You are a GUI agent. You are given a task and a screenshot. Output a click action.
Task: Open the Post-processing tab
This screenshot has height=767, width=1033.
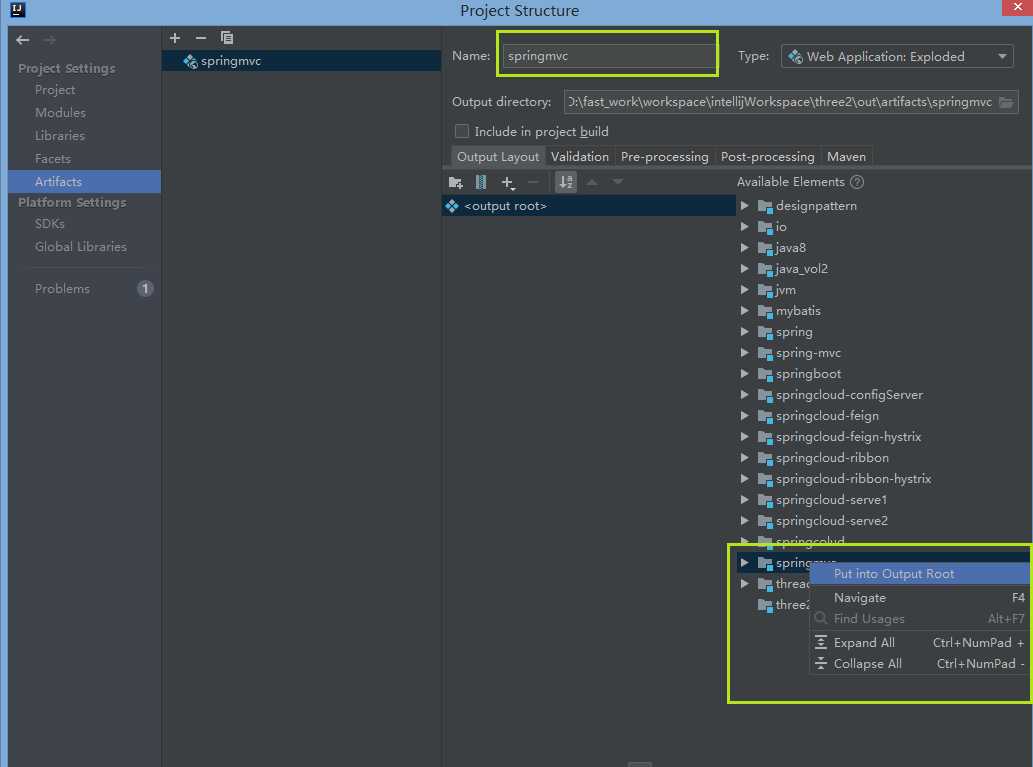click(768, 157)
